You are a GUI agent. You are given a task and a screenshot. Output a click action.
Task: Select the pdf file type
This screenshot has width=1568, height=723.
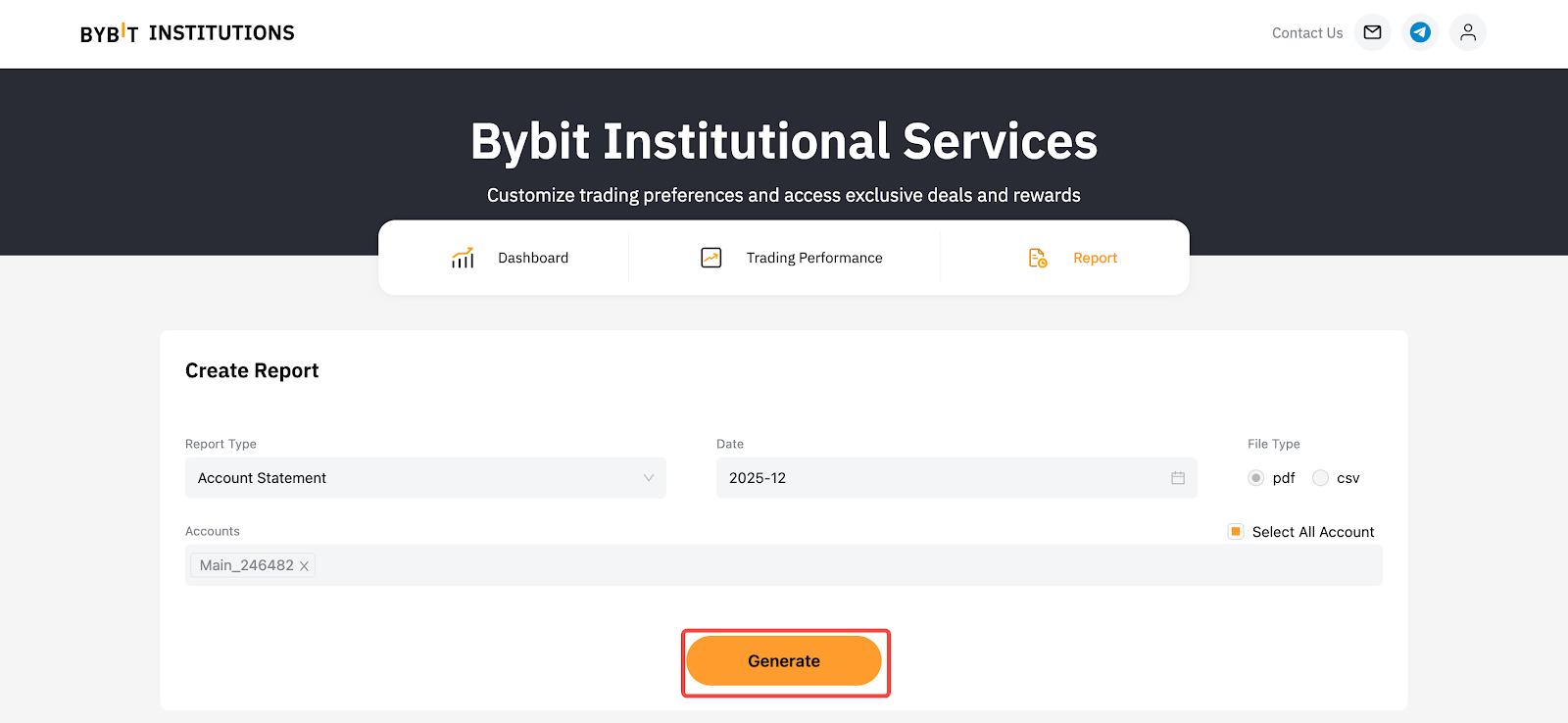1255,478
